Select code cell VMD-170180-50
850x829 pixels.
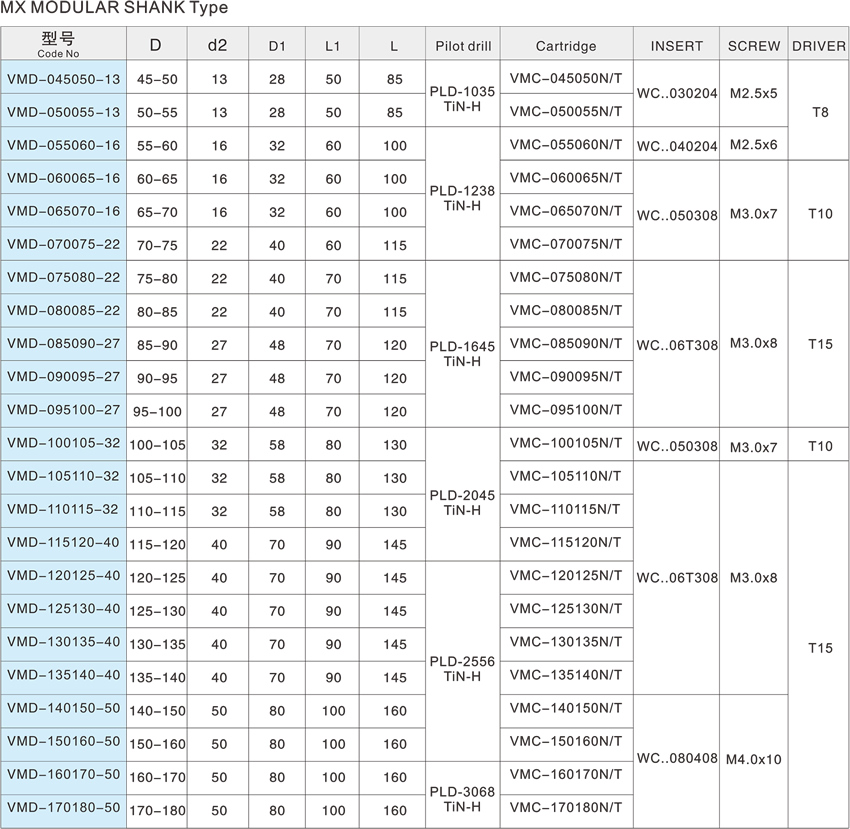[63, 809]
